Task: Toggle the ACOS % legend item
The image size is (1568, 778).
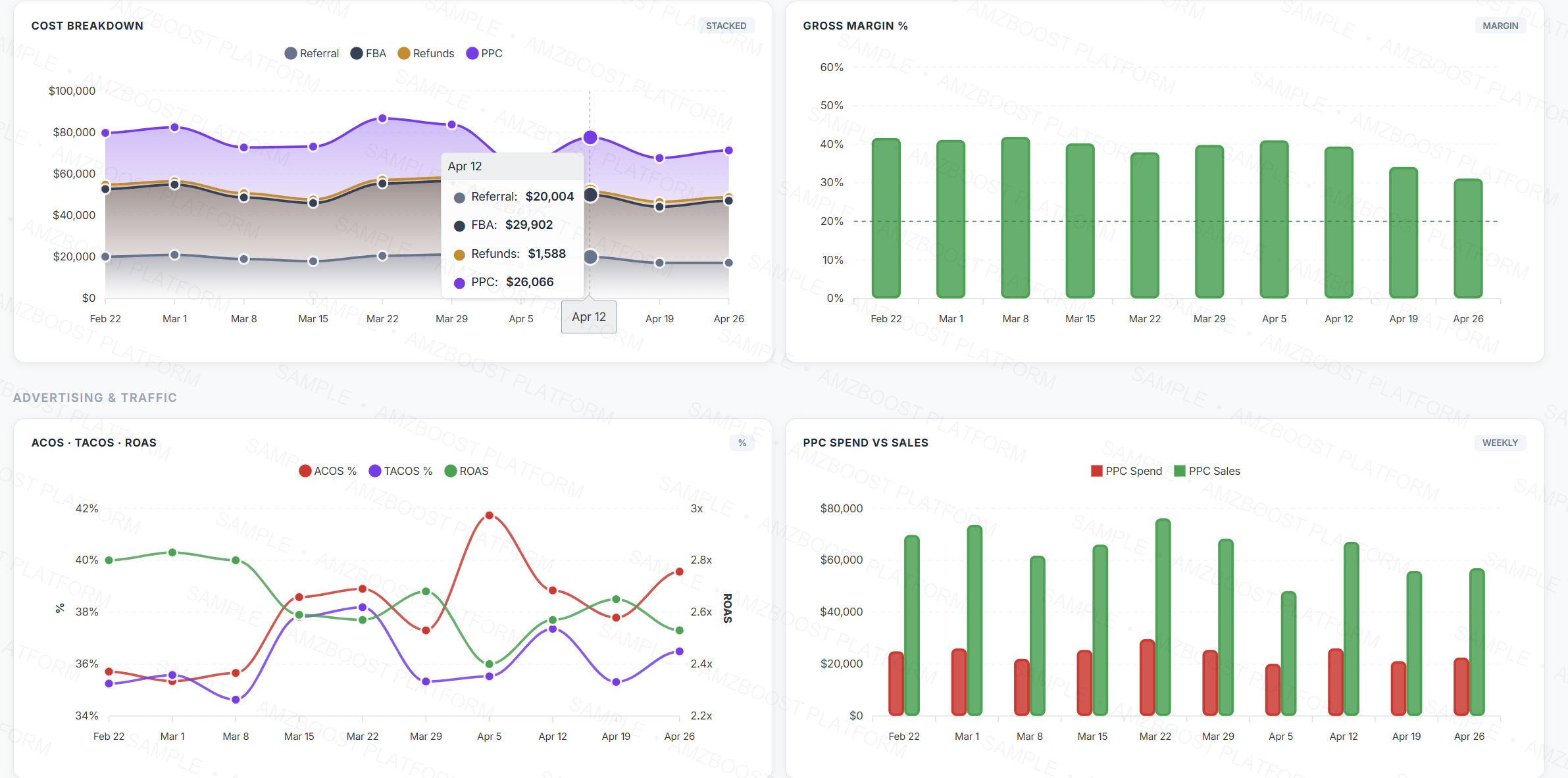Action: (327, 471)
